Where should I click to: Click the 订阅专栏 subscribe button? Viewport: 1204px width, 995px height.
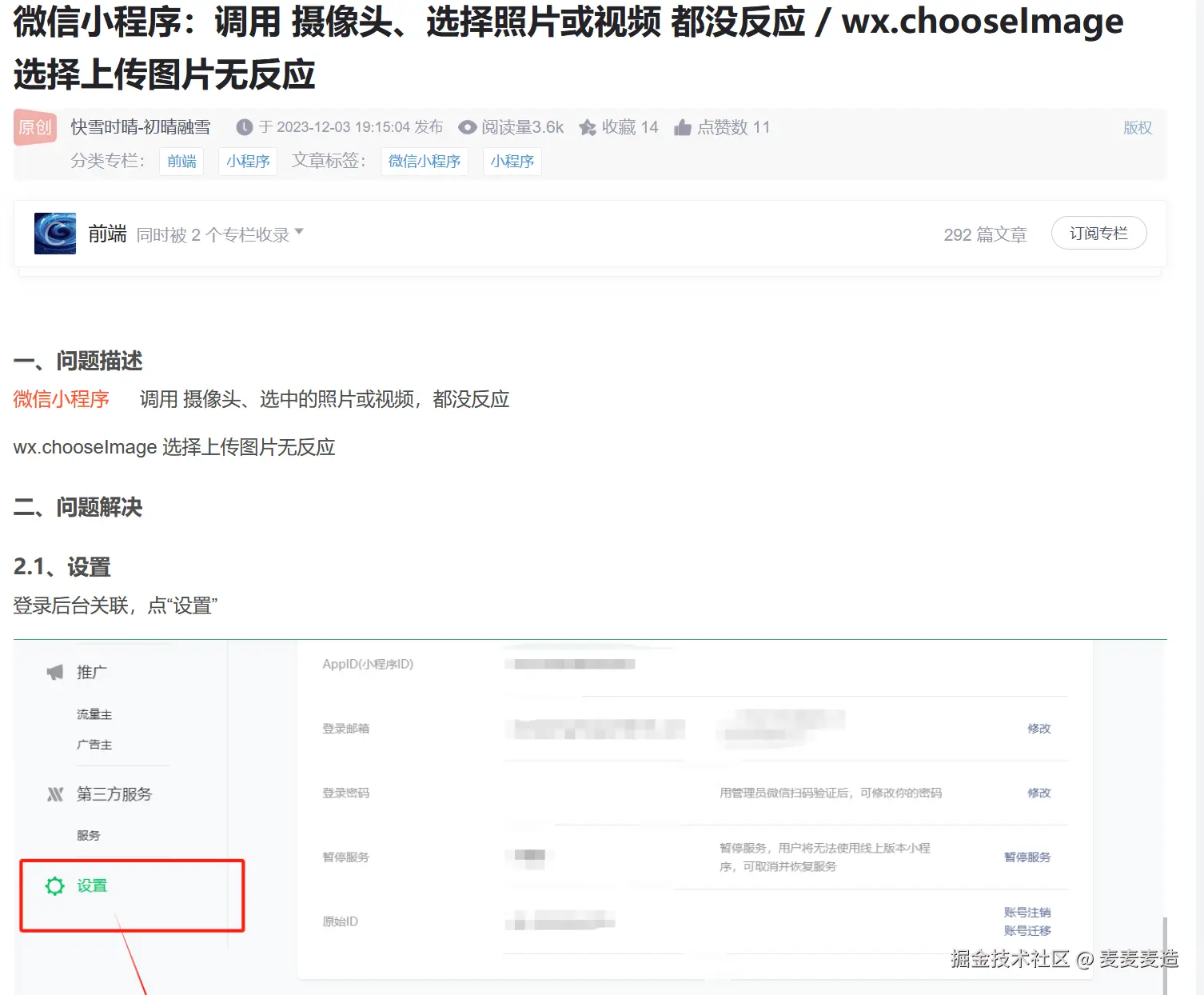coord(1099,233)
